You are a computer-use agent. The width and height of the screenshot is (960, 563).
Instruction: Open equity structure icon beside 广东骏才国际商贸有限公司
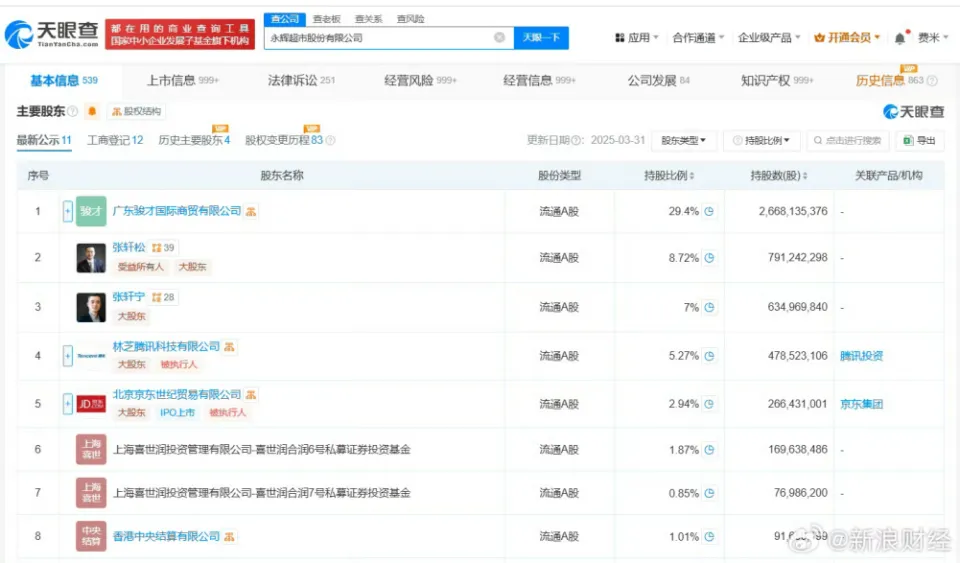251,212
